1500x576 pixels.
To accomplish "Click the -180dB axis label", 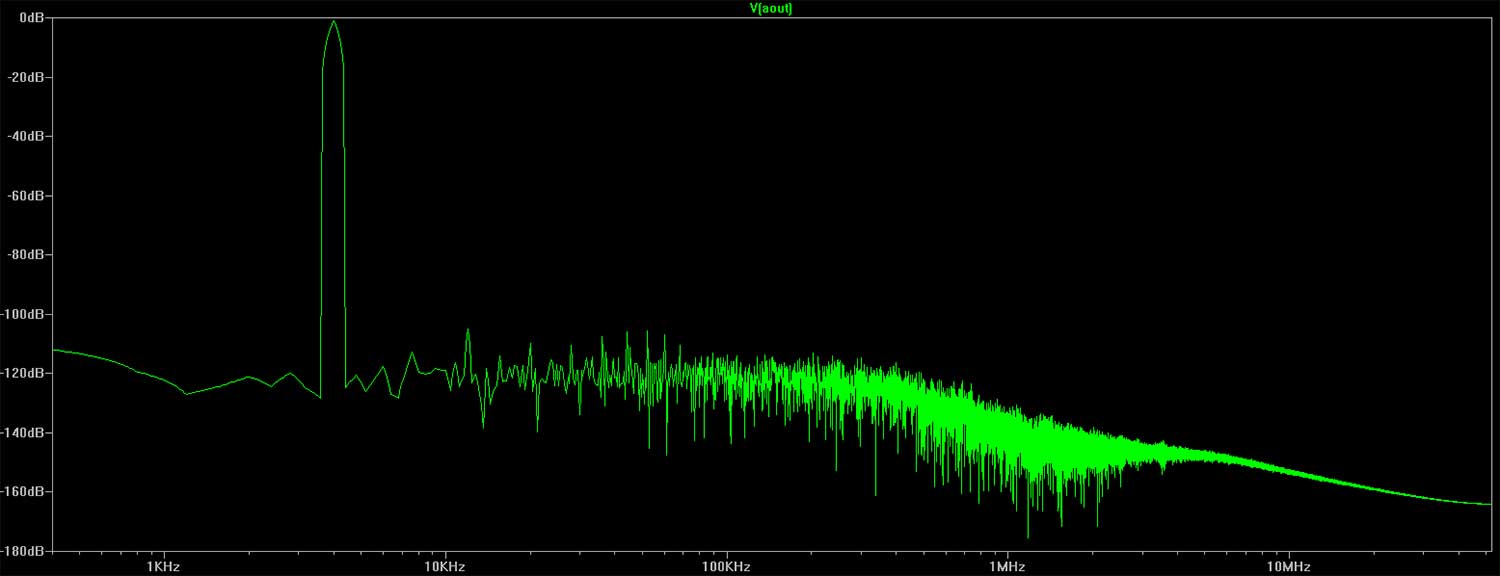I will pos(23,550).
